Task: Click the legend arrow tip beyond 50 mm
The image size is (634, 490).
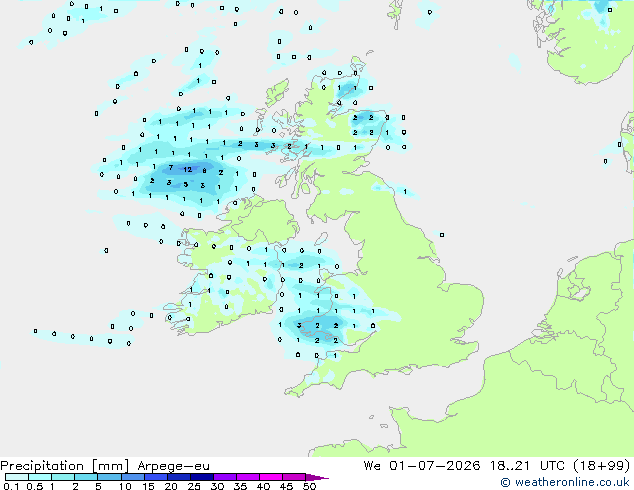Action: (x=317, y=477)
